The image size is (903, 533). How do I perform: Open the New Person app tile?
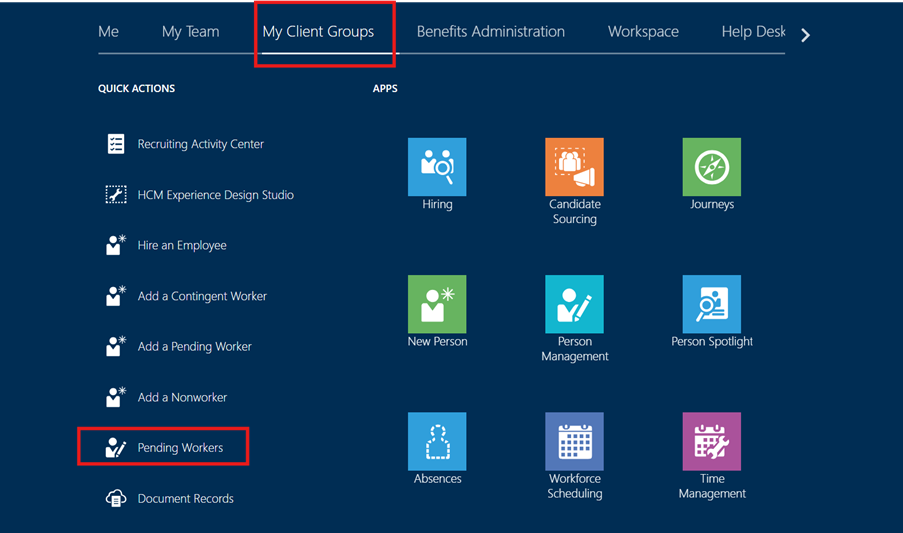tap(437, 304)
